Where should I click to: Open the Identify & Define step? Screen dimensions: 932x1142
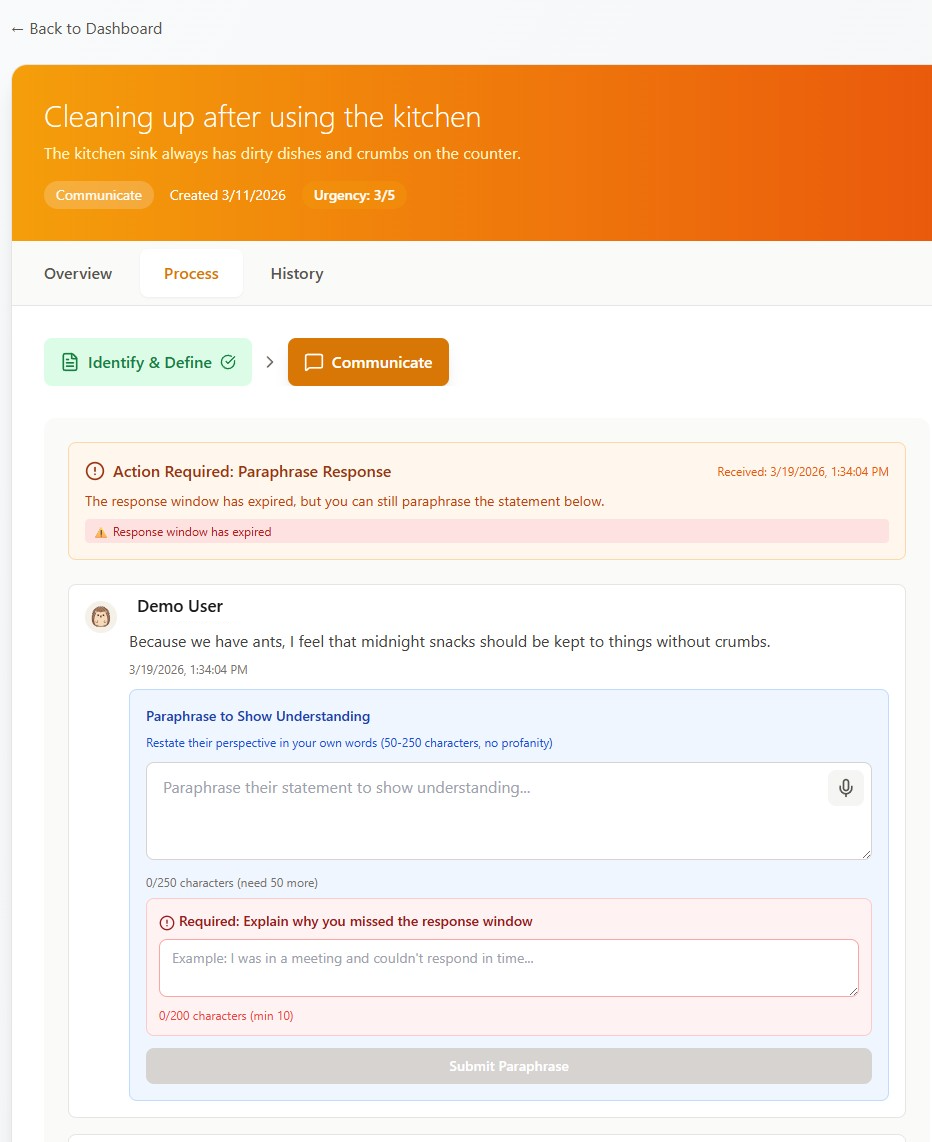pyautogui.click(x=148, y=362)
